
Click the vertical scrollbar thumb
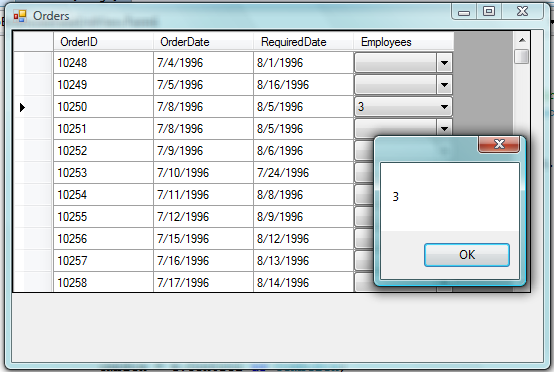click(521, 57)
